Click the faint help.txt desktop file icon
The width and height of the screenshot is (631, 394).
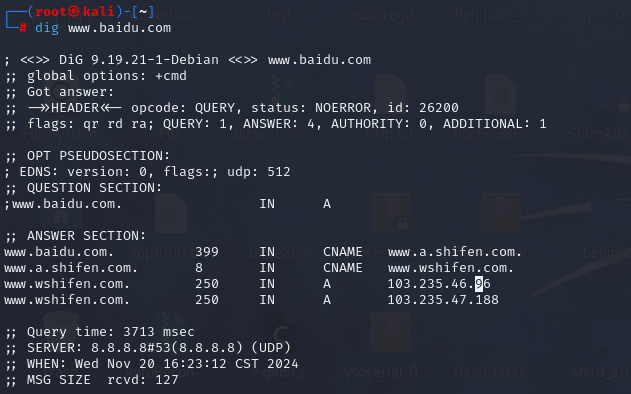tap(390, 95)
